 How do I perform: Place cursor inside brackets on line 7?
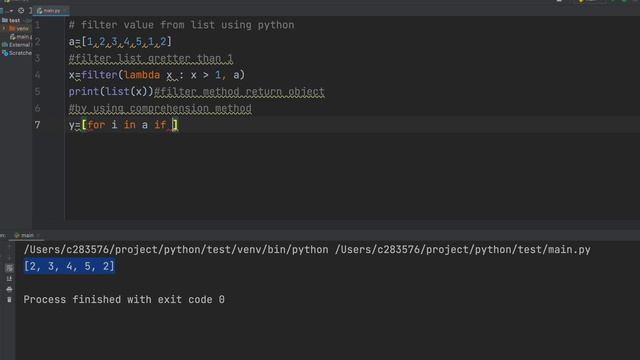pos(173,125)
